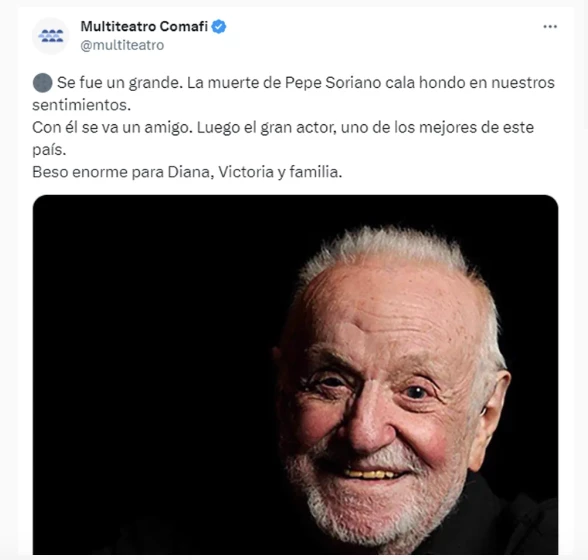Click the dark circle emoji starting the tweet
588x560 pixels.
[x=42, y=83]
